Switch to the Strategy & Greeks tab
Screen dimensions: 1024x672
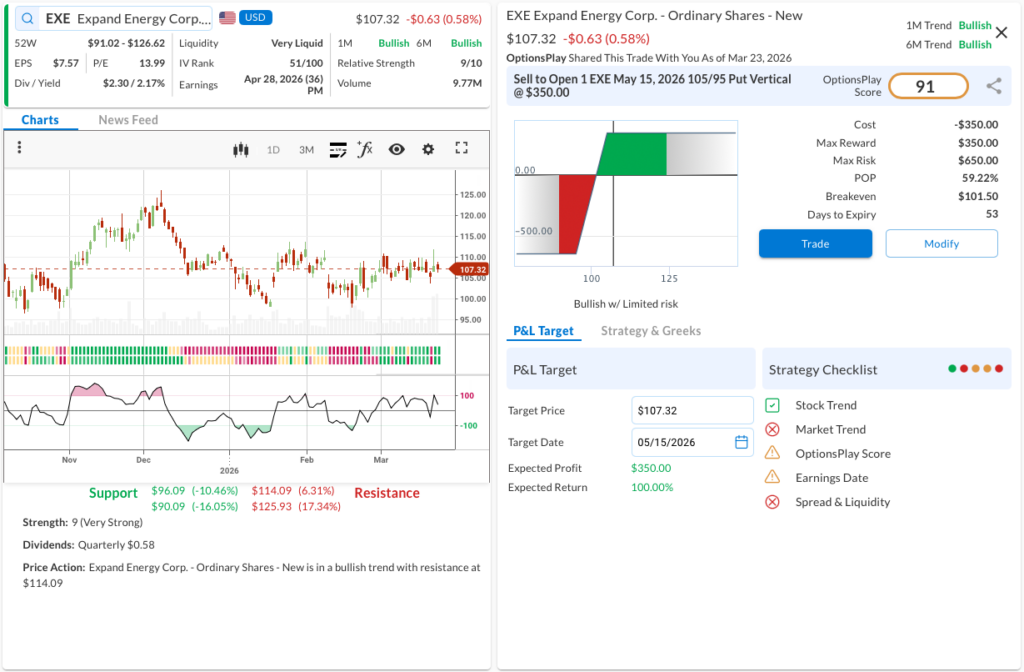click(650, 331)
